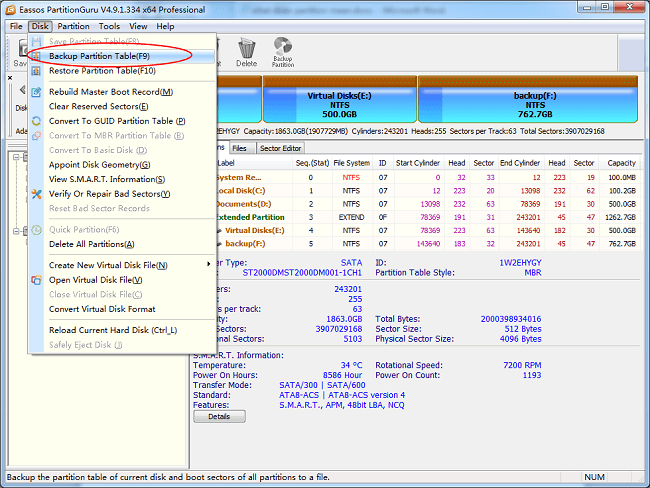The image size is (650, 488).
Task: Click the Restore Partition Table icon in menu
Action: (x=36, y=71)
